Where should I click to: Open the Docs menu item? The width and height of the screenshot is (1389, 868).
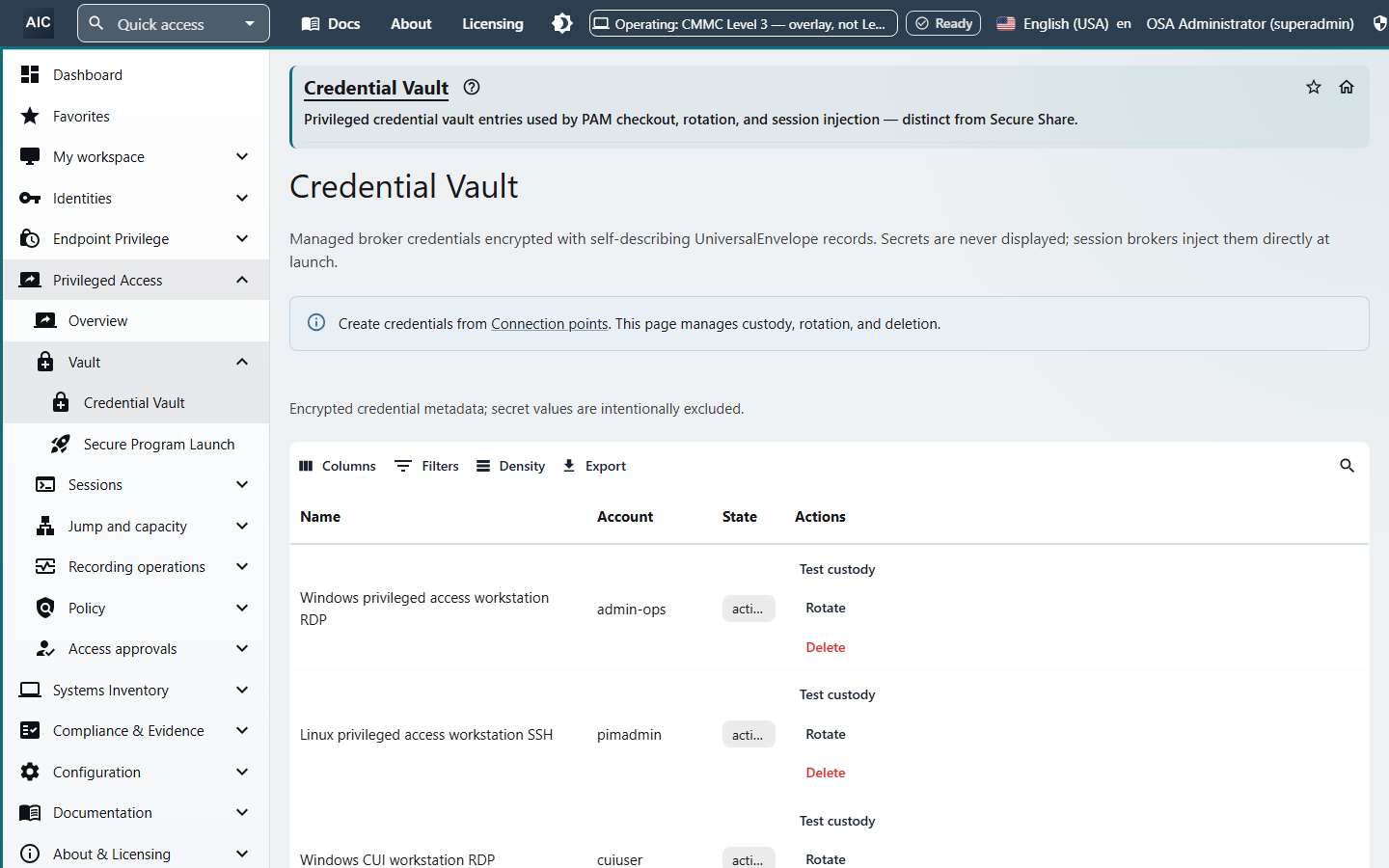point(331,23)
